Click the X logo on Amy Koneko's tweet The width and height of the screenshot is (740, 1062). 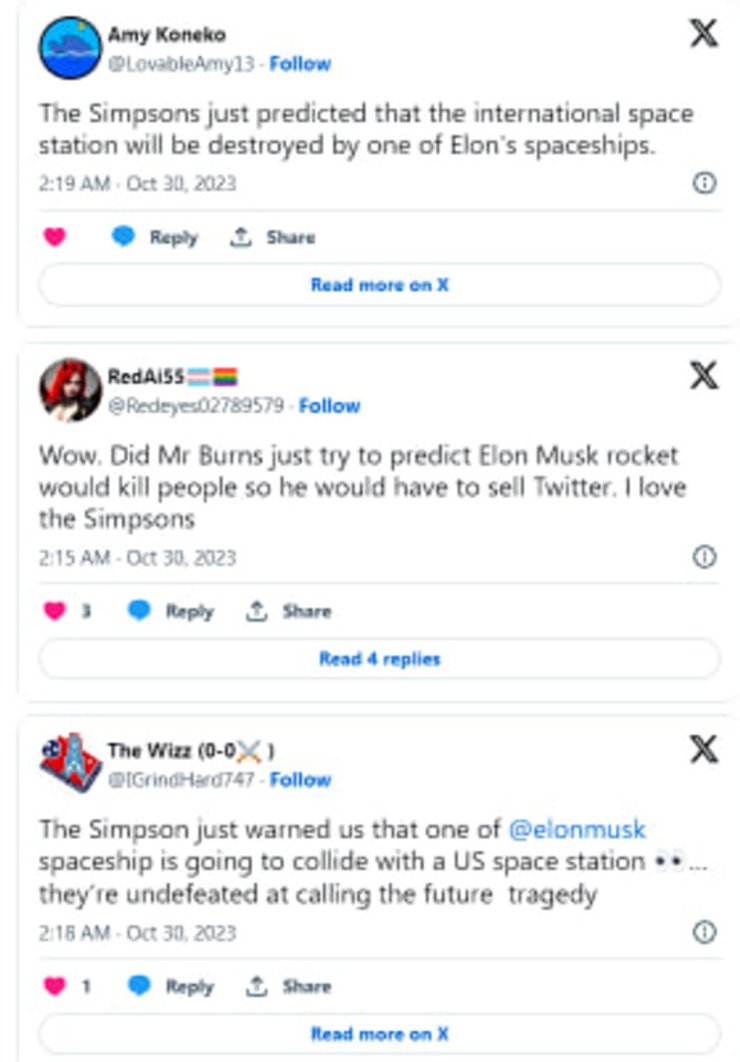[x=704, y=33]
